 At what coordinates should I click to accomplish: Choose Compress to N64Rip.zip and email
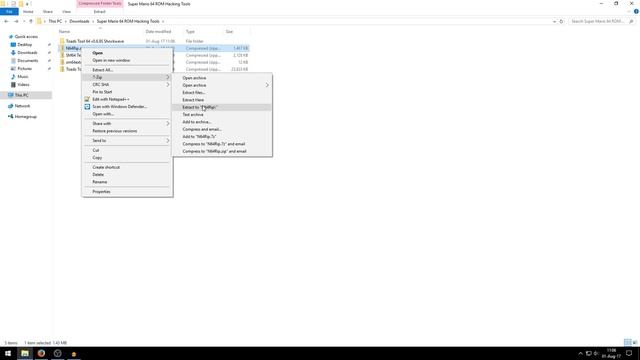point(222,151)
